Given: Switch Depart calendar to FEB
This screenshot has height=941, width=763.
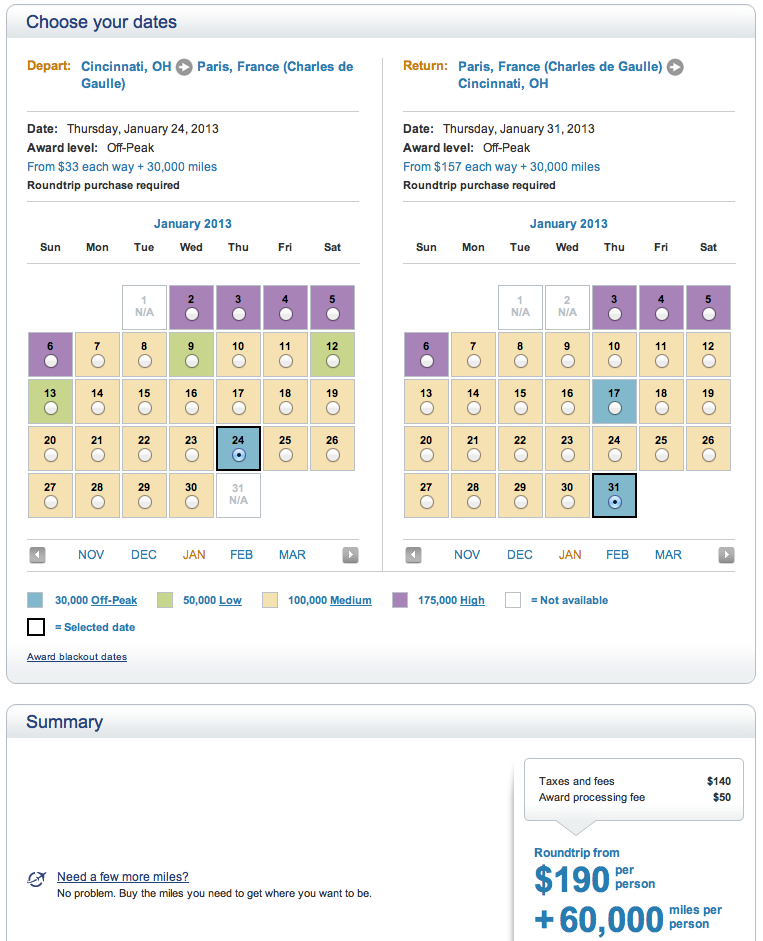Looking at the screenshot, I should [x=241, y=555].
